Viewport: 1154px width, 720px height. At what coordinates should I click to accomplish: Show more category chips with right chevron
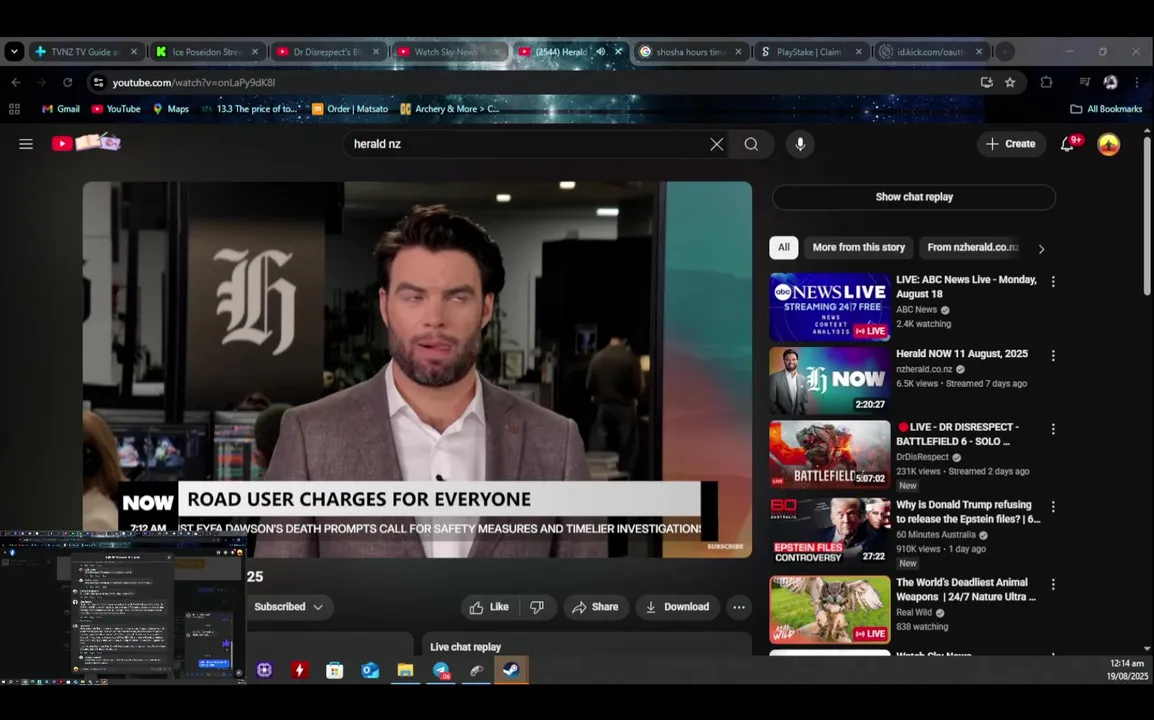click(1041, 249)
